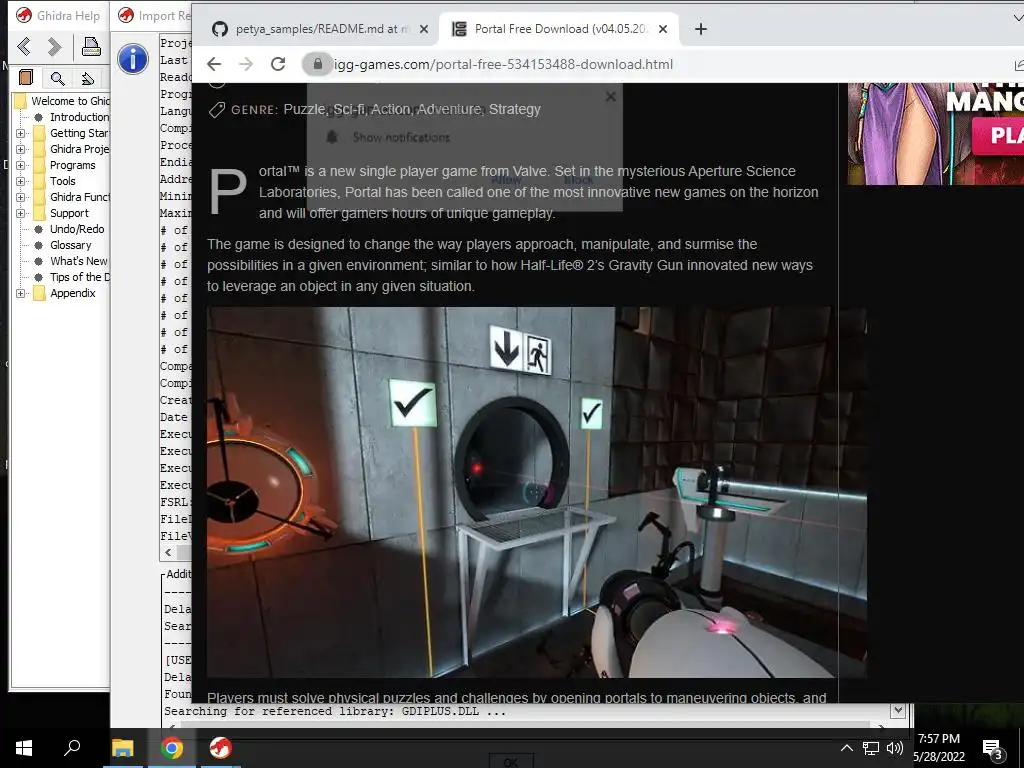
Task: Expand Support folder in help tree
Action: tap(20, 213)
